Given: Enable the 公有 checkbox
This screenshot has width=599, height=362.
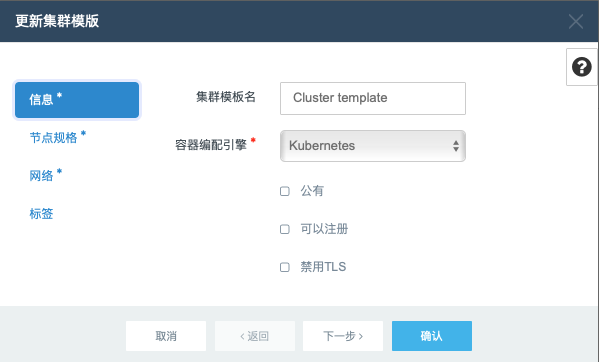Looking at the screenshot, I should (x=285, y=191).
